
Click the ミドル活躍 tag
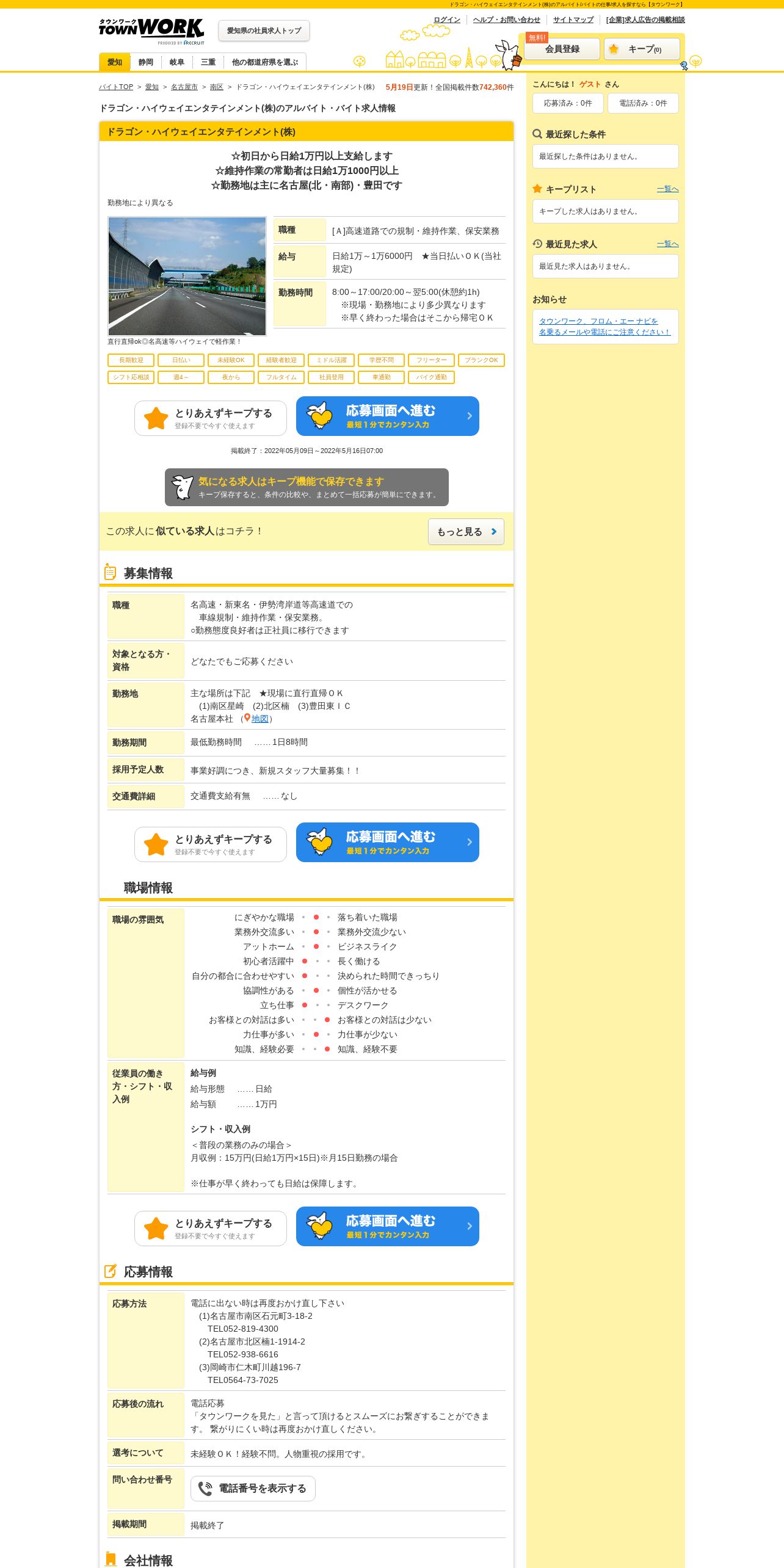click(x=332, y=360)
